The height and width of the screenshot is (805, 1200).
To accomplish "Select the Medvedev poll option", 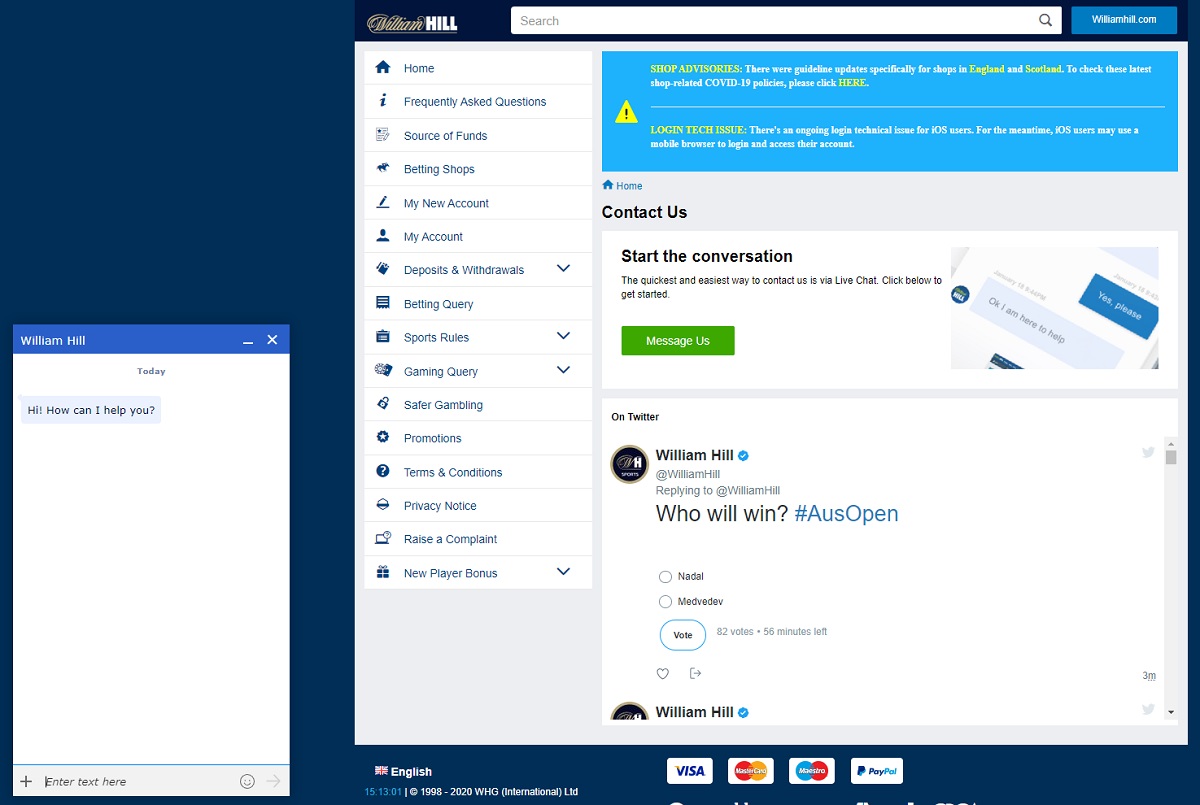I will click(x=666, y=602).
